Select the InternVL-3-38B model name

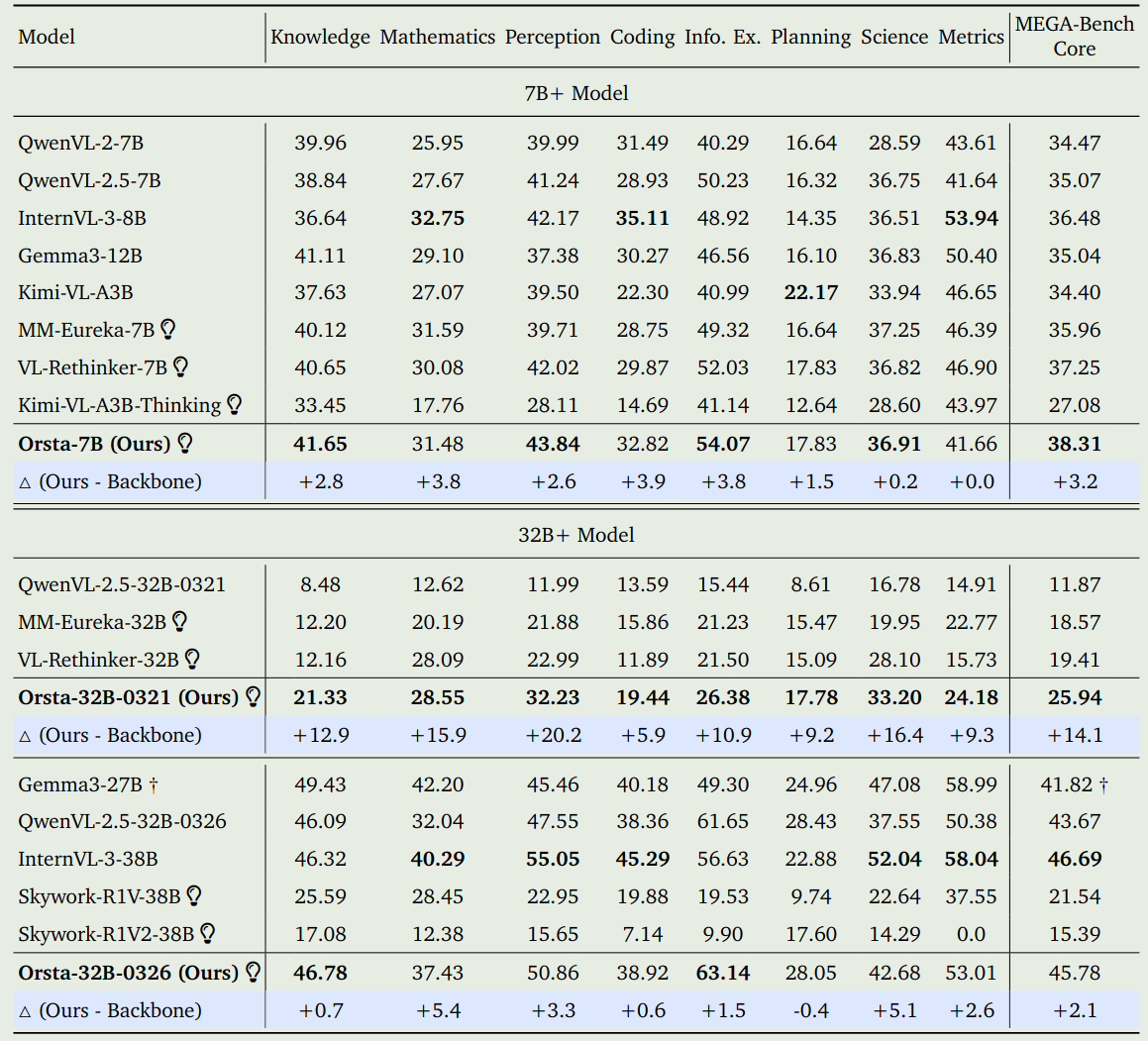tap(88, 859)
